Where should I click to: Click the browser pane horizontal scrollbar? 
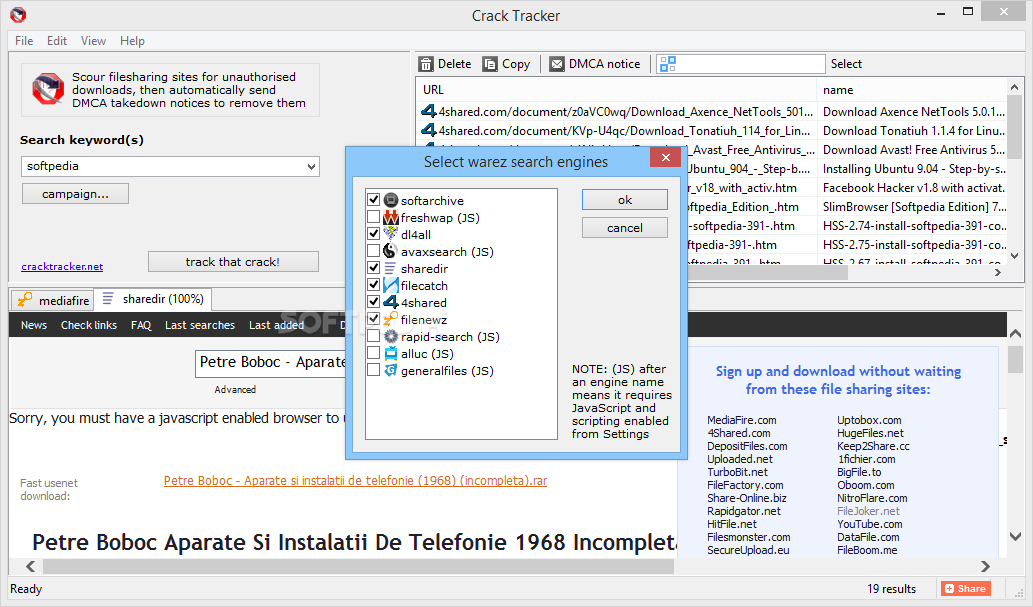358,566
